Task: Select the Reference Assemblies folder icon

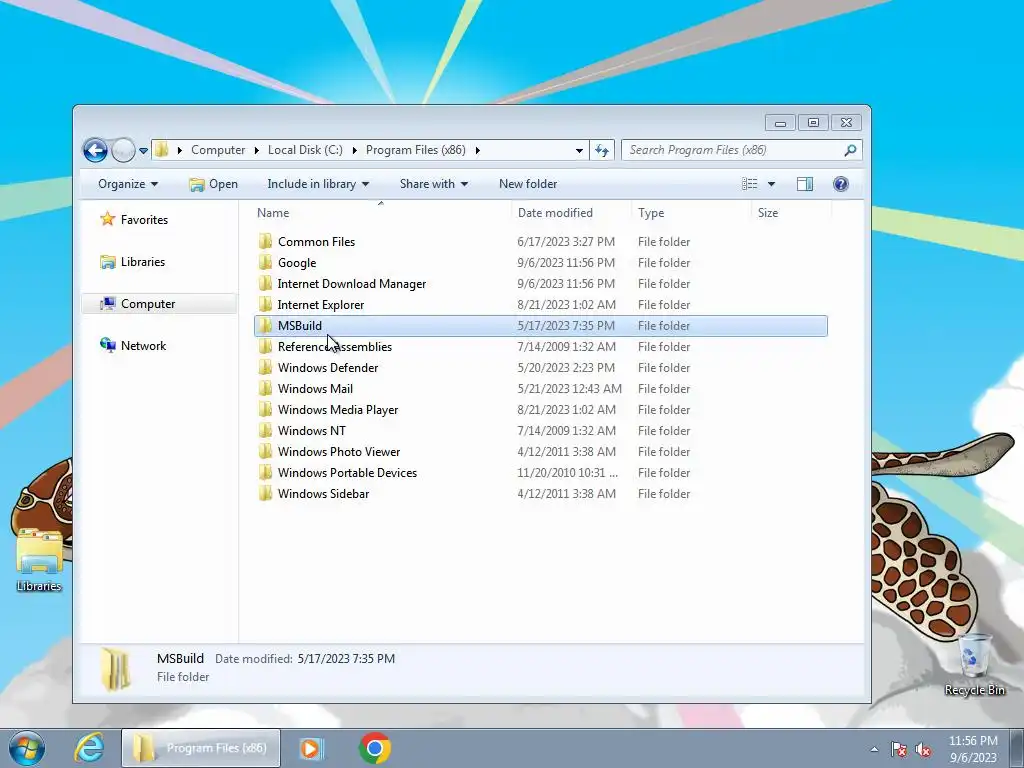Action: pos(265,347)
